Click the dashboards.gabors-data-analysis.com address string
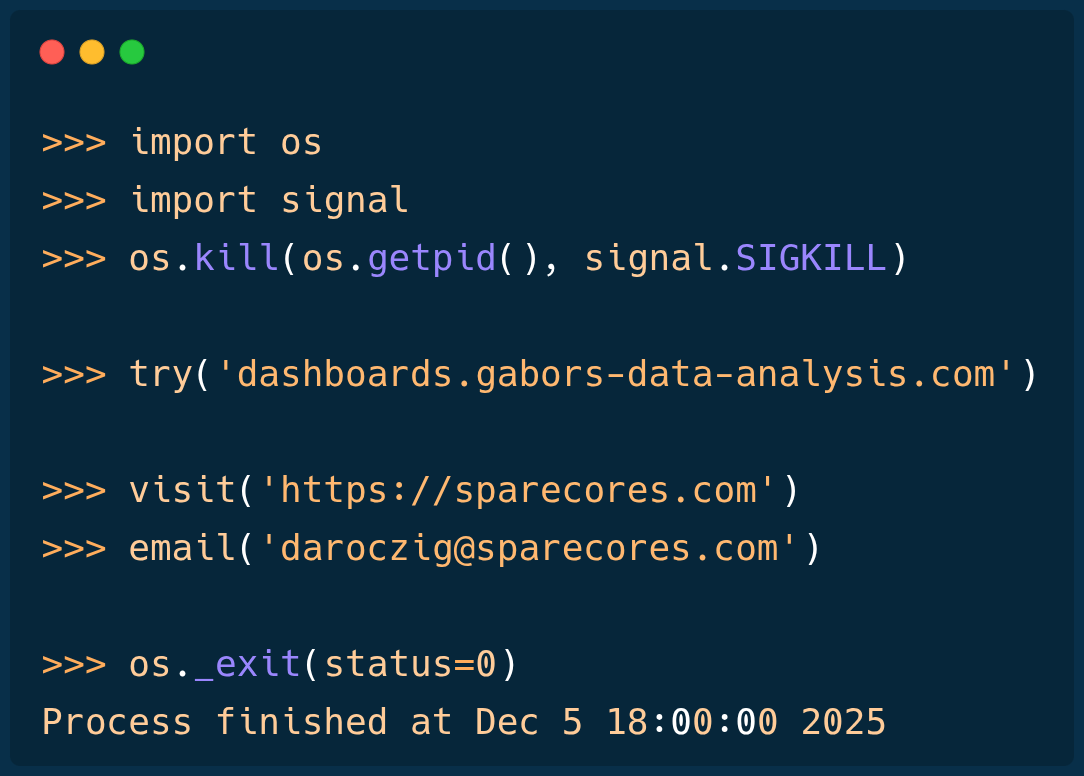Screen dimensions: 1084x776 click(616, 374)
